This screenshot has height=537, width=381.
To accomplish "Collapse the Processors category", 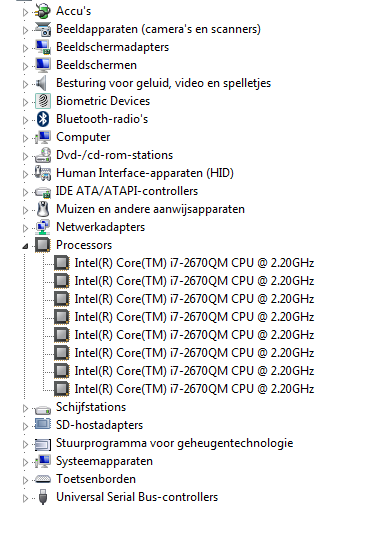I will tap(25, 246).
